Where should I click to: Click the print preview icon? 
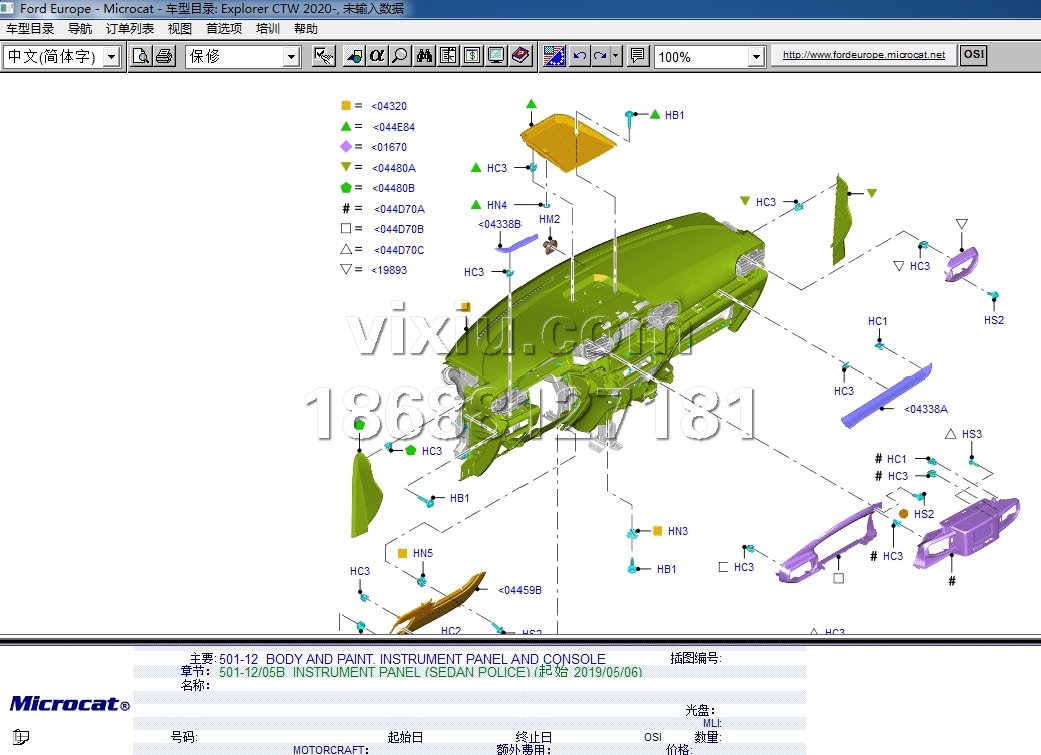pyautogui.click(x=142, y=57)
